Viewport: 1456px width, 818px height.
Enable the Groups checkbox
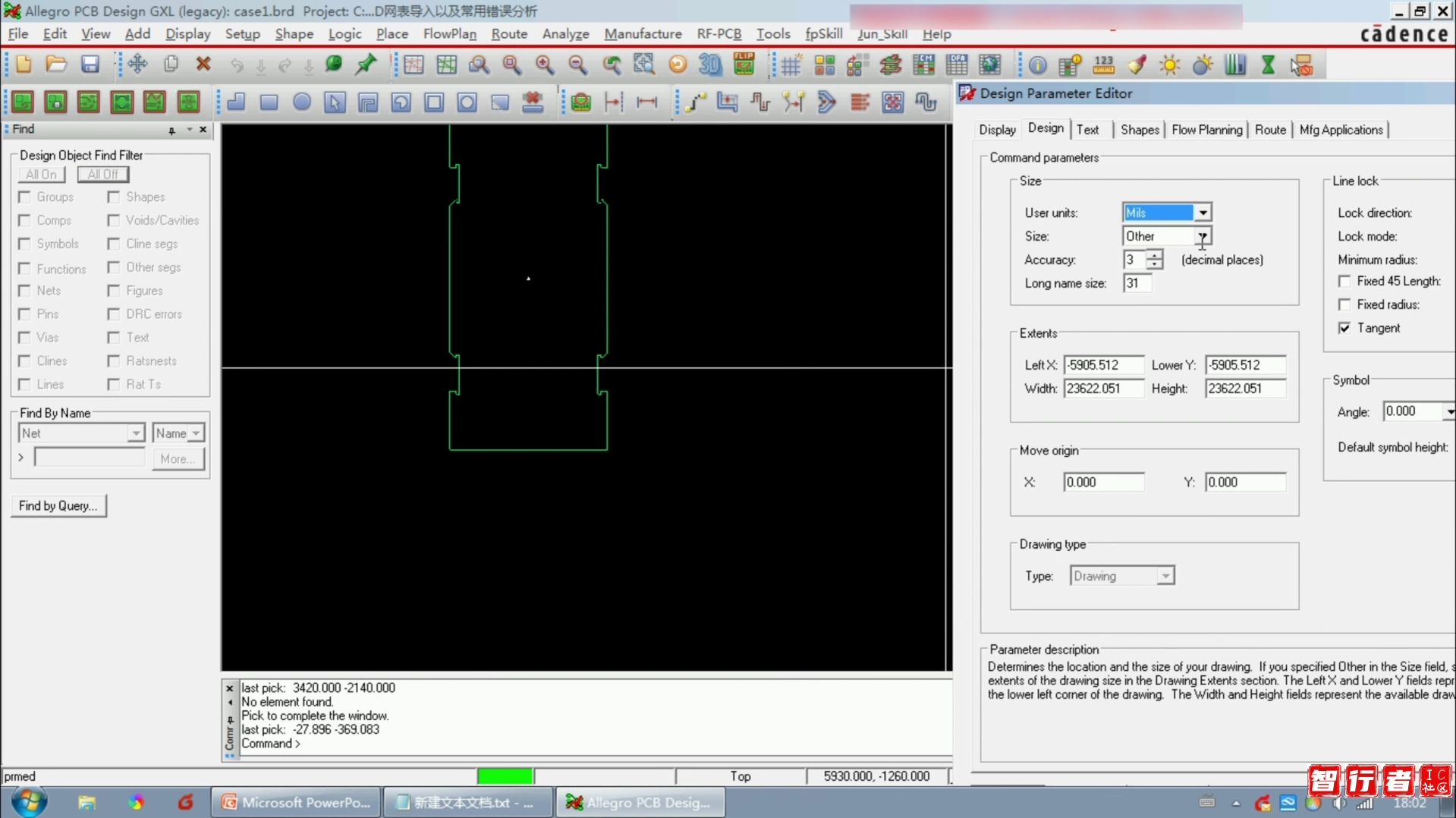[25, 197]
